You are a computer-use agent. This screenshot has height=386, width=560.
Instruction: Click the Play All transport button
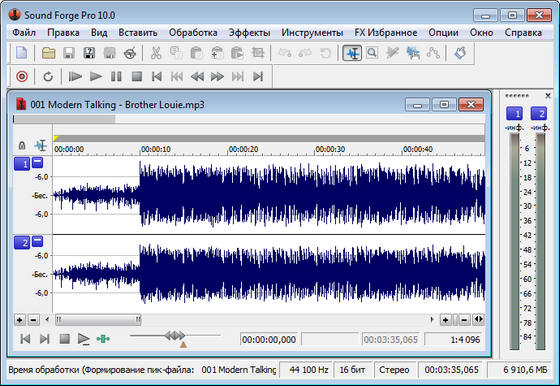tap(75, 76)
